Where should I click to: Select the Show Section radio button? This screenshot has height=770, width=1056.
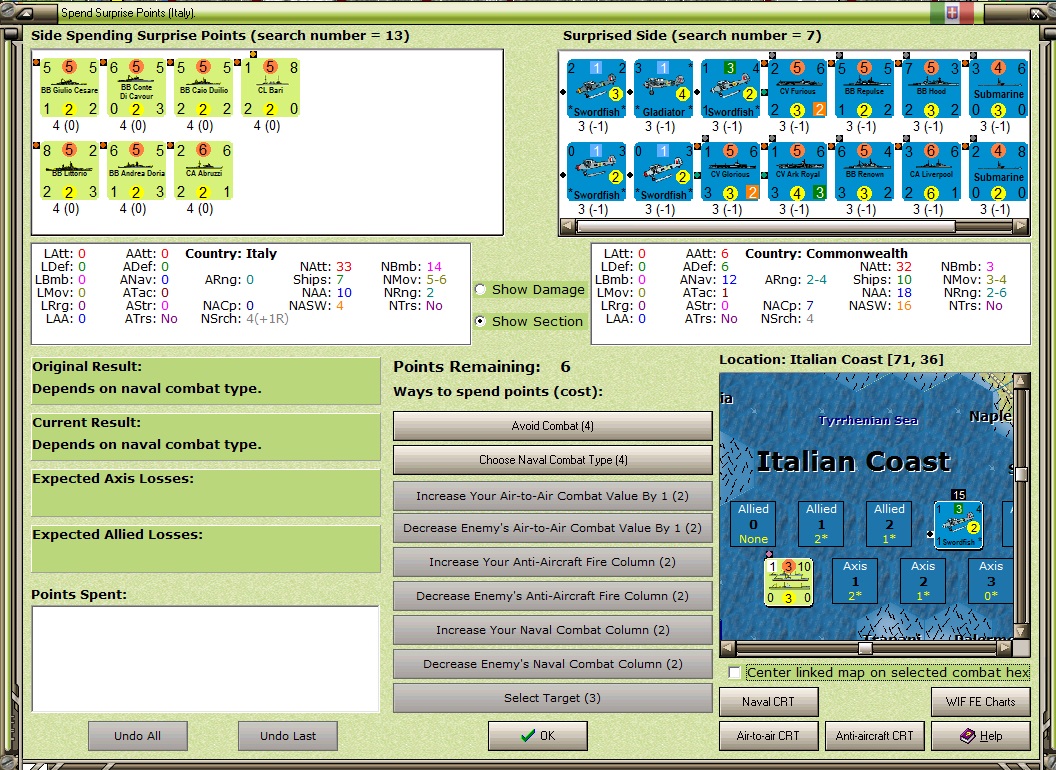(480, 321)
